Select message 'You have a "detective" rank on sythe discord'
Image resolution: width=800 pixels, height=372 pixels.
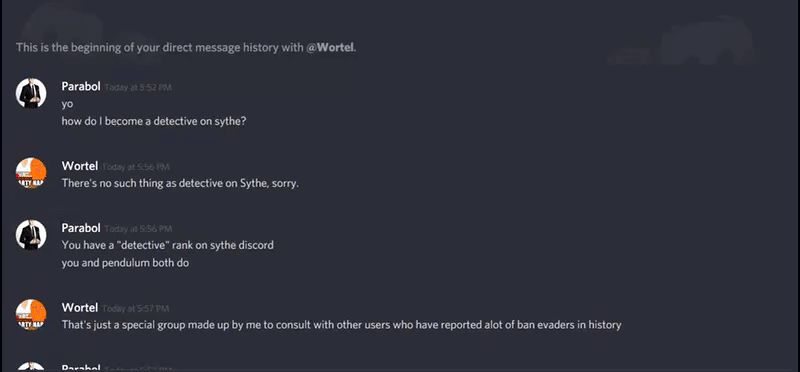[x=167, y=245]
